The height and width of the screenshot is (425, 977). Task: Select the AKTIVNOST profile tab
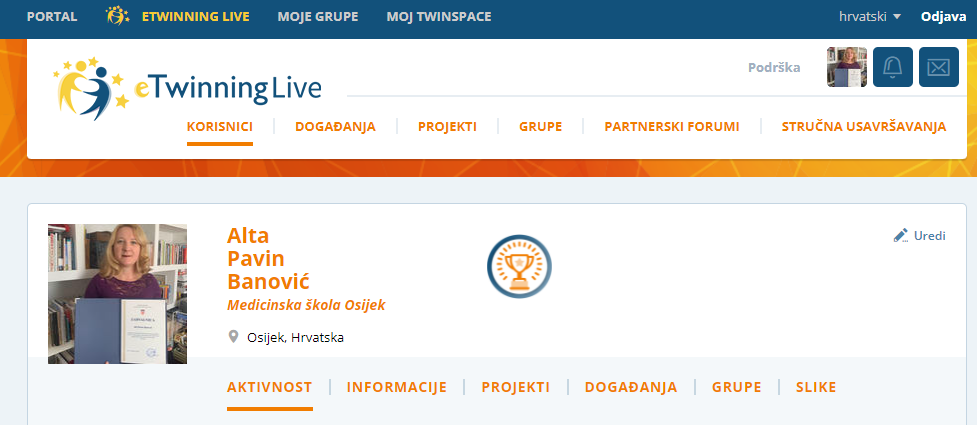pos(270,387)
